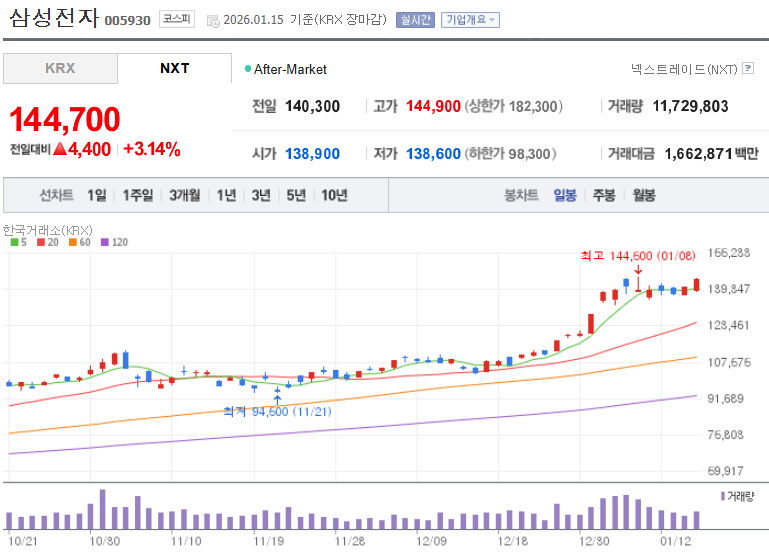
Task: Click the 넥스트레이드(NXT) label
Action: [684, 69]
